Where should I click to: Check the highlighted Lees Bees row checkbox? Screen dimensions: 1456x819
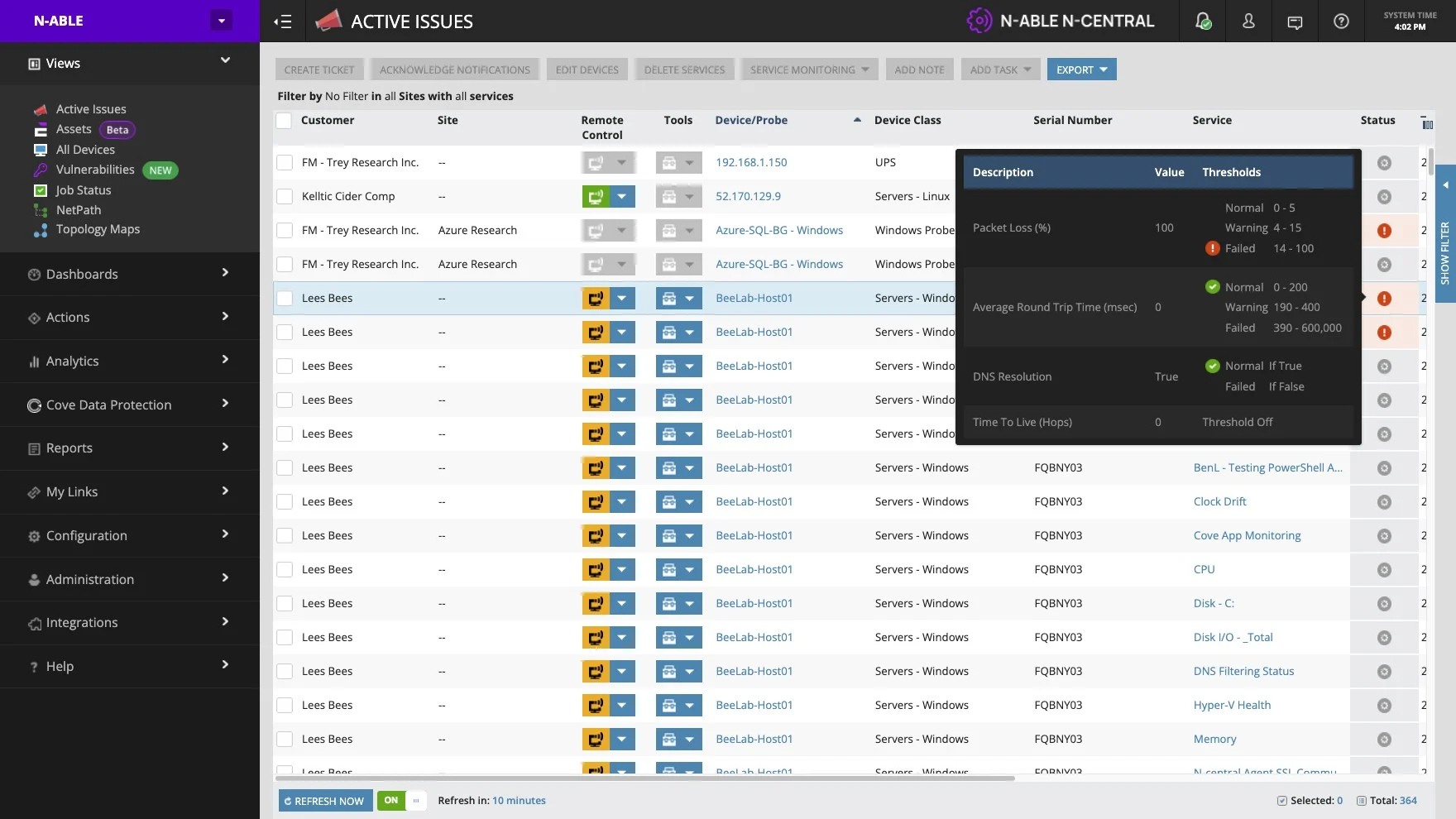point(285,298)
